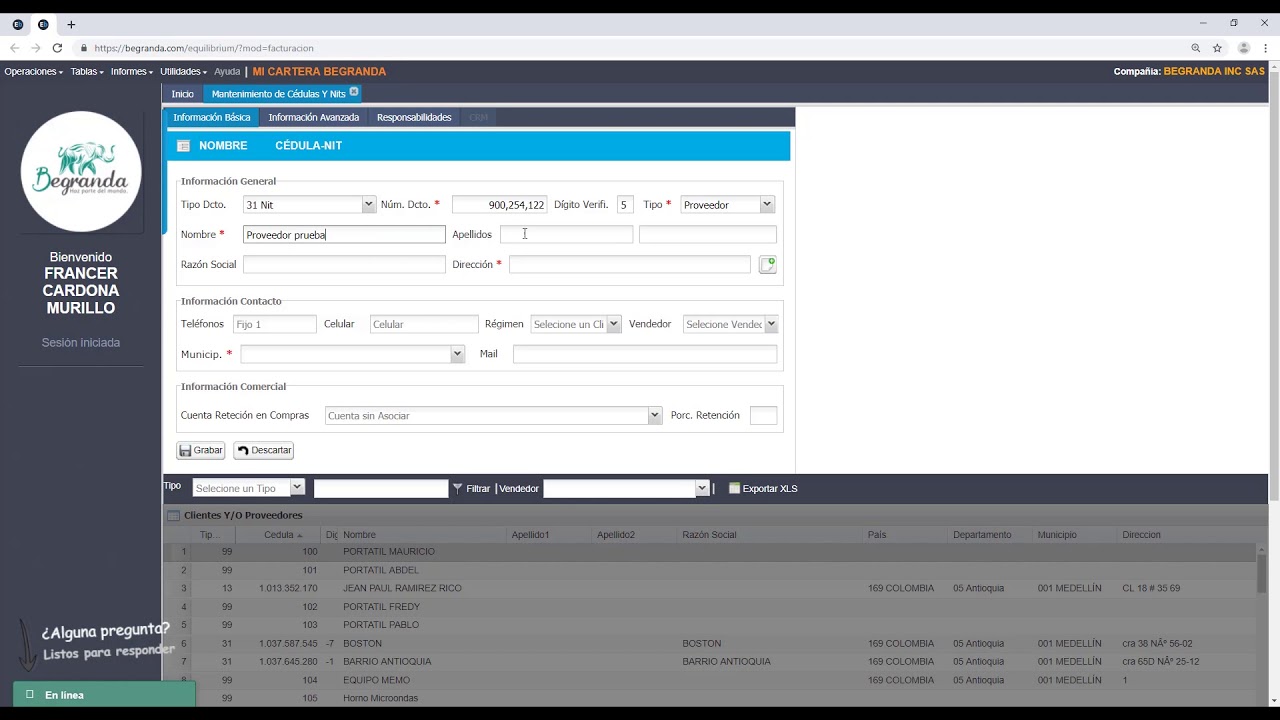Open the browser zoom magnifier icon

point(1196,48)
